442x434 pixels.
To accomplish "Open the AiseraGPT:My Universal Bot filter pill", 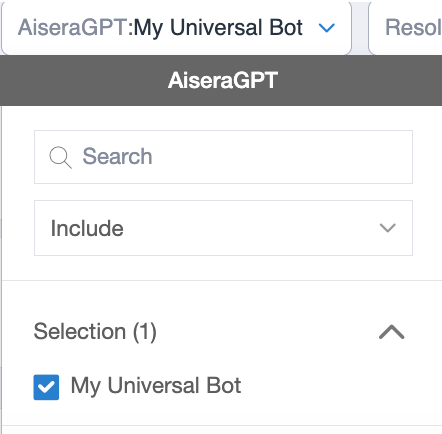I will point(176,27).
